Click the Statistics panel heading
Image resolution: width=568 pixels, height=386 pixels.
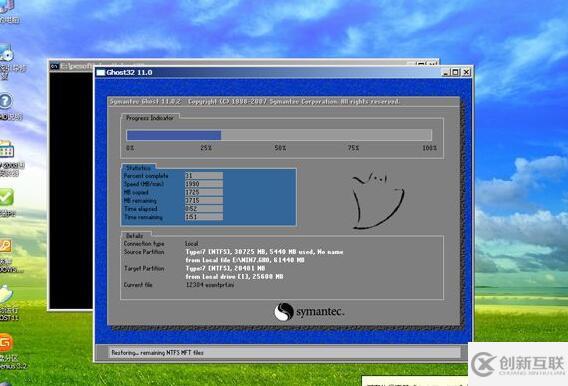click(x=138, y=168)
